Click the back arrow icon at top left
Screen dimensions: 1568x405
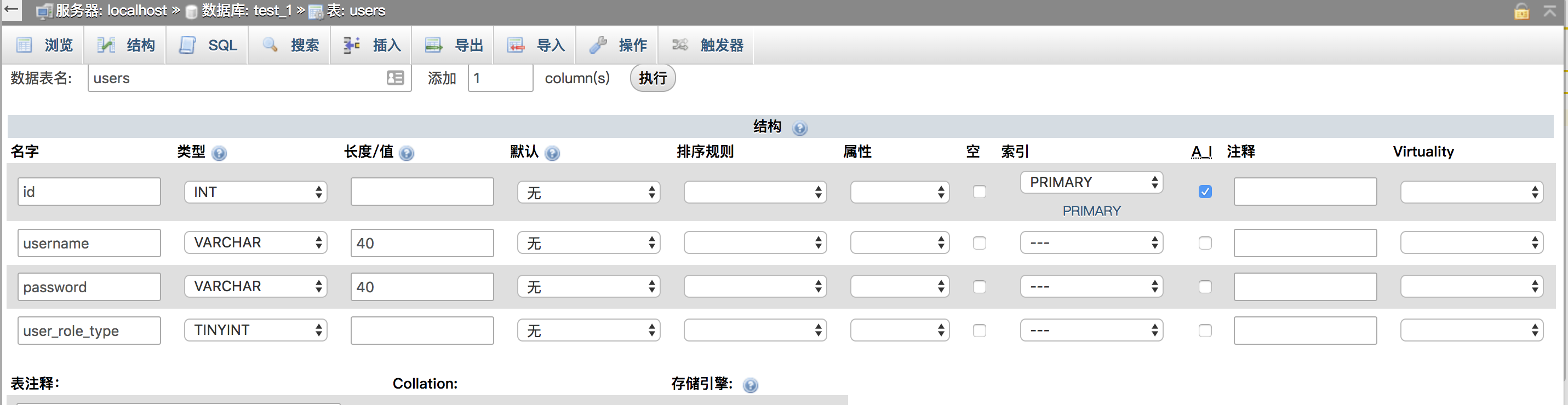pos(11,9)
